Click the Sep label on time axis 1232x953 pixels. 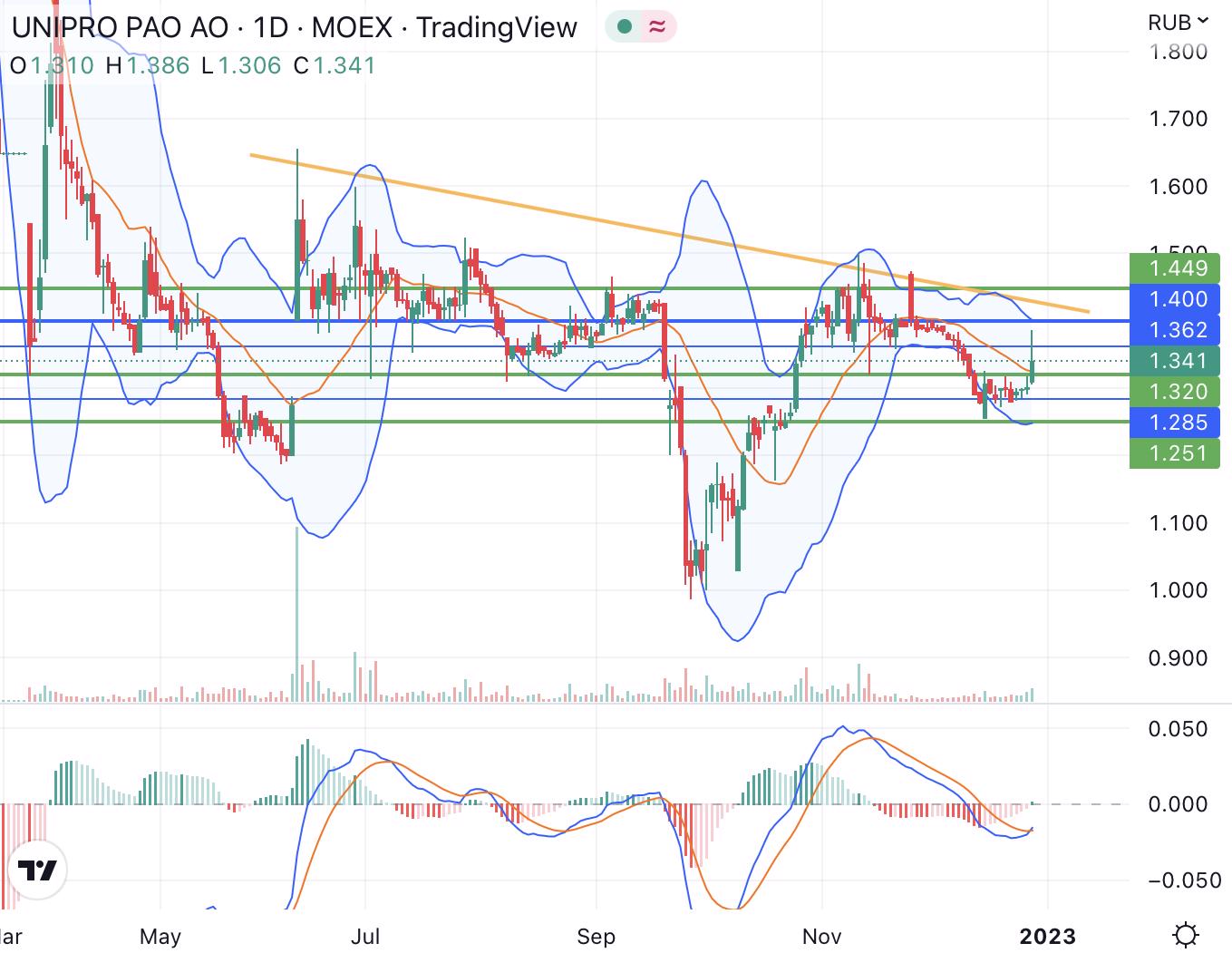click(x=596, y=936)
